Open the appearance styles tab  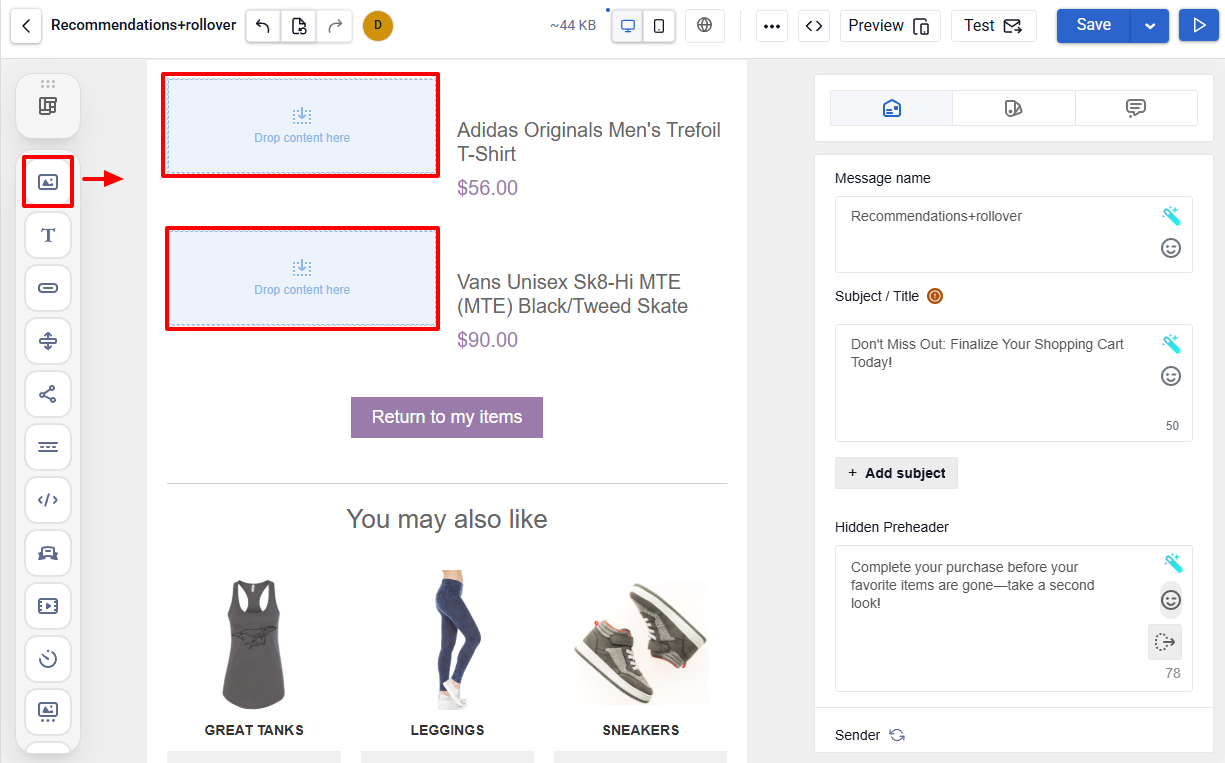click(x=1014, y=108)
